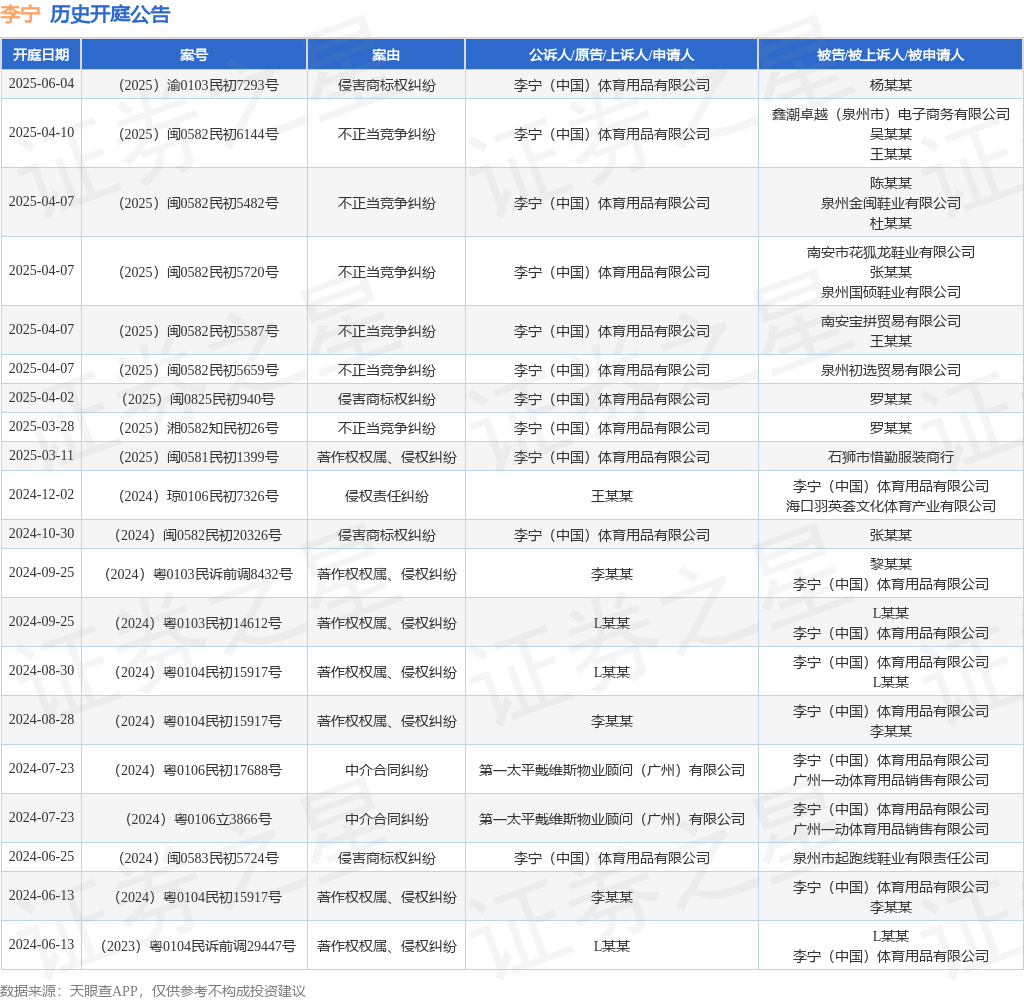Screen dimensions: 1024x1000
Task: Click defendant 石狮市惜勤服装商行
Action: 890,457
